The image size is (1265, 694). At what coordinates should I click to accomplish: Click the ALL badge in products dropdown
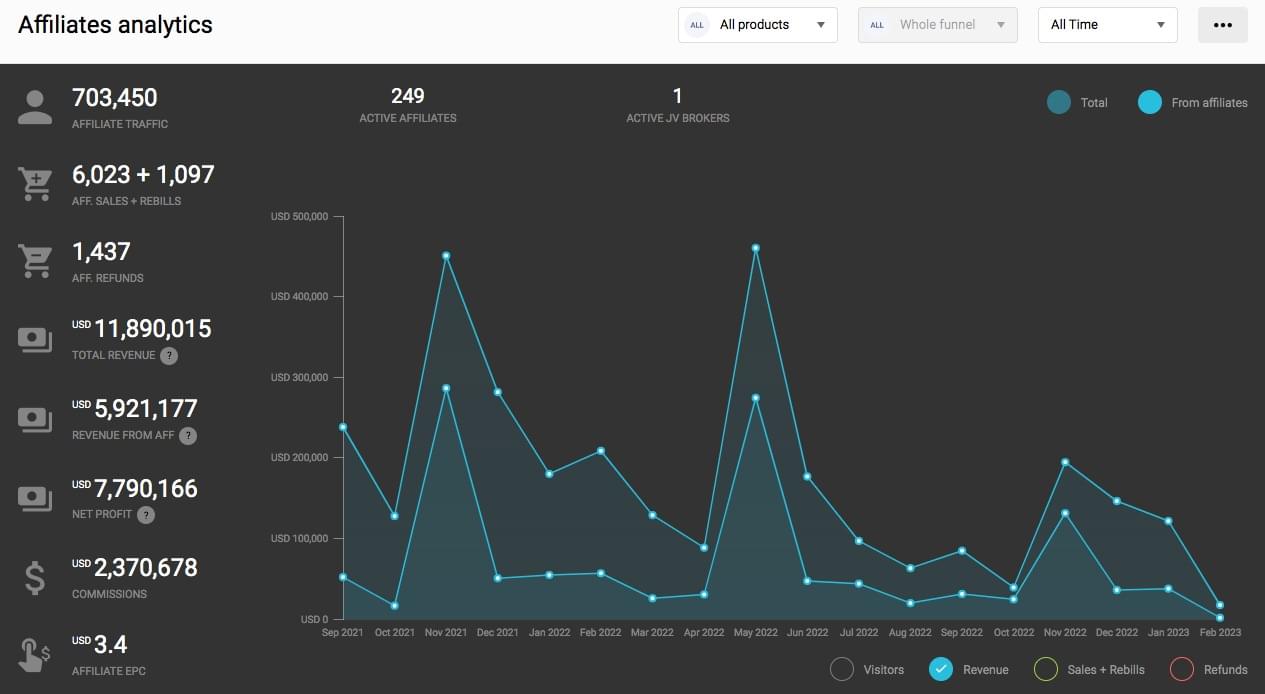pyautogui.click(x=697, y=25)
